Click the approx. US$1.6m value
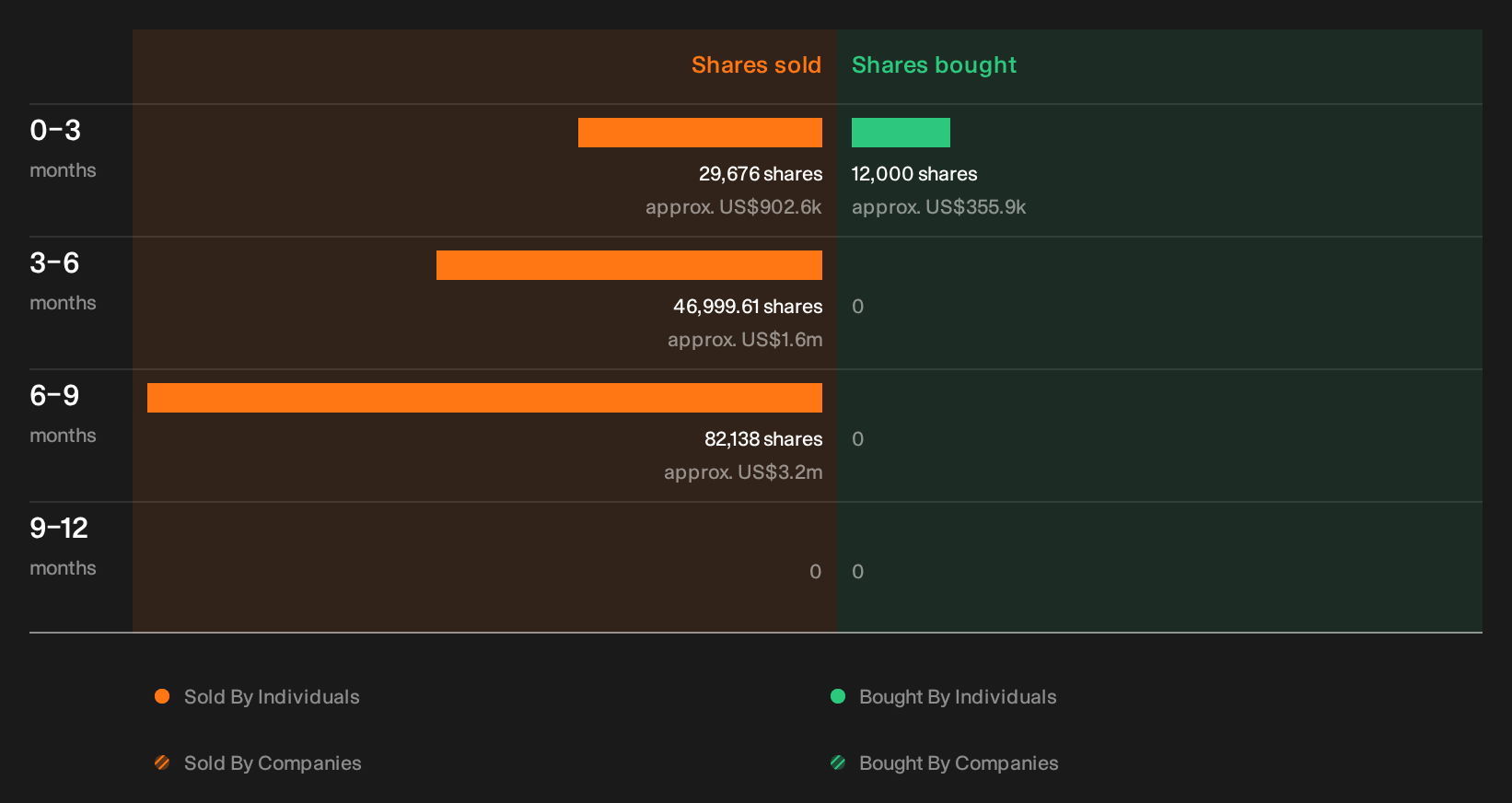The height and width of the screenshot is (803, 1512). pyautogui.click(x=745, y=340)
